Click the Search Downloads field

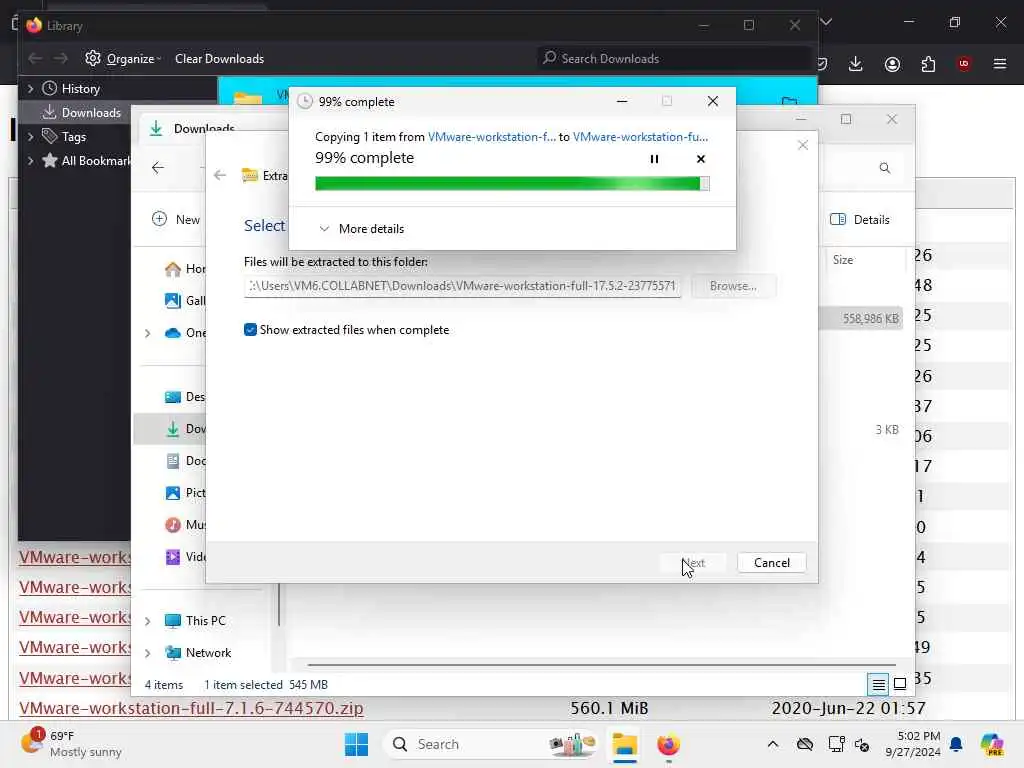(x=673, y=58)
